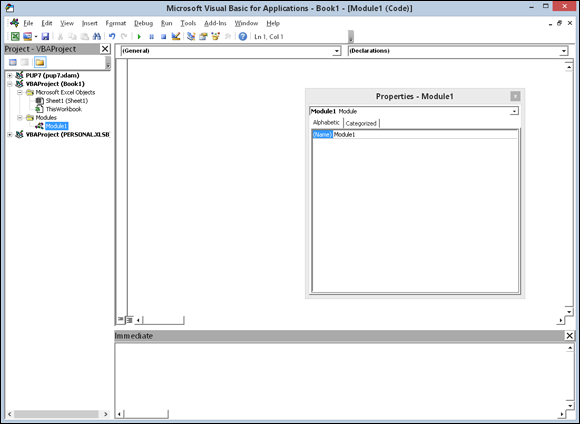Select Module1 in the project tree

point(57,126)
